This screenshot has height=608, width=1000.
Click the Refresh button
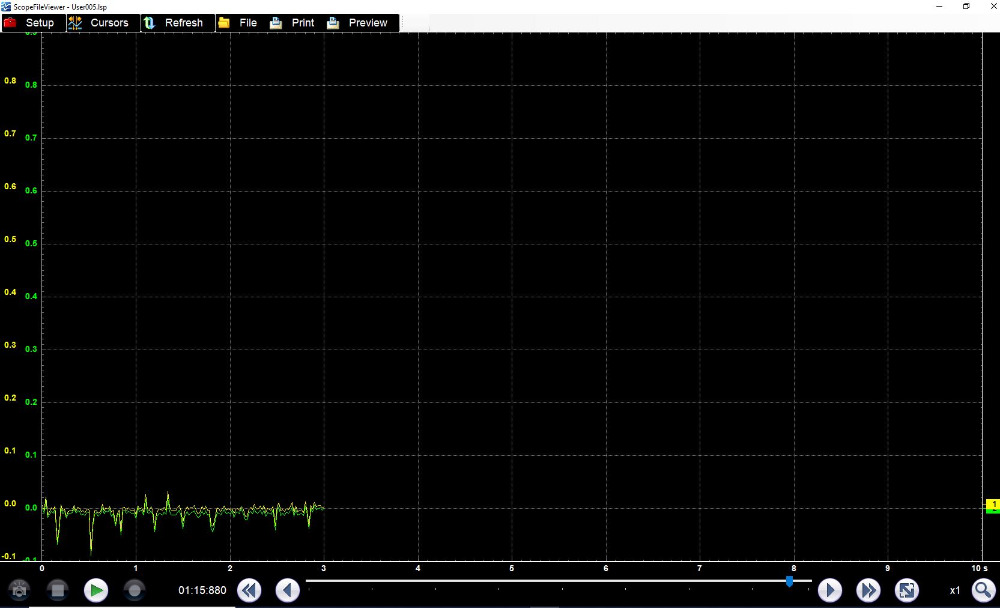tap(176, 23)
